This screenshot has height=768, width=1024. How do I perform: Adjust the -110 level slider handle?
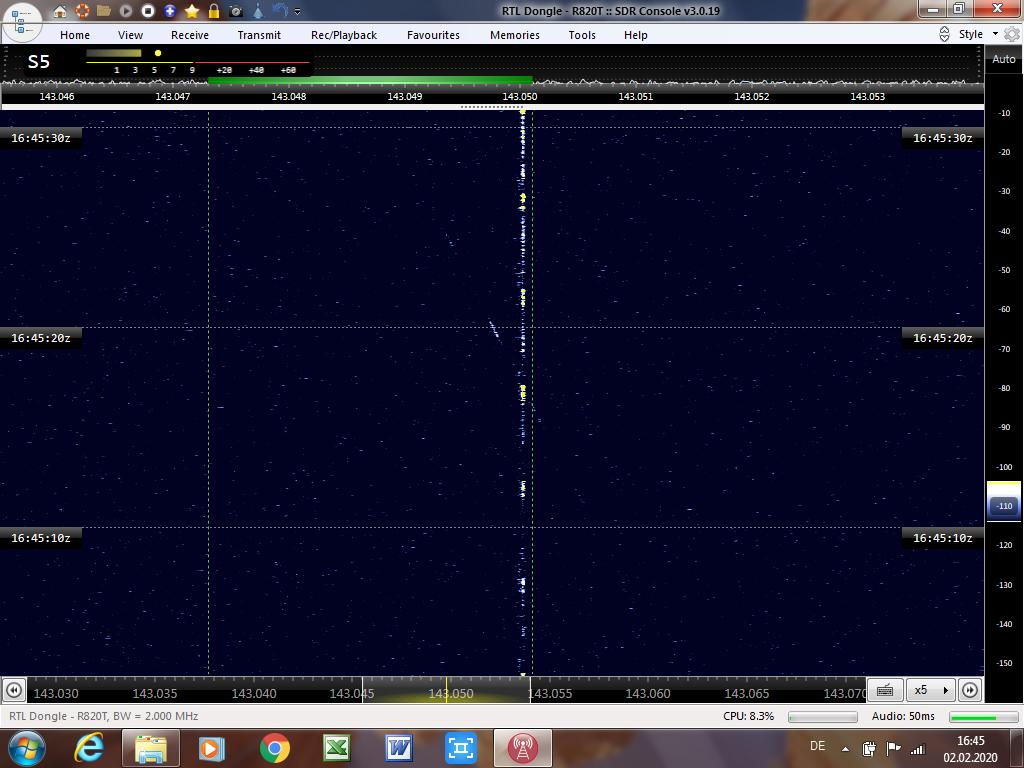(1004, 506)
